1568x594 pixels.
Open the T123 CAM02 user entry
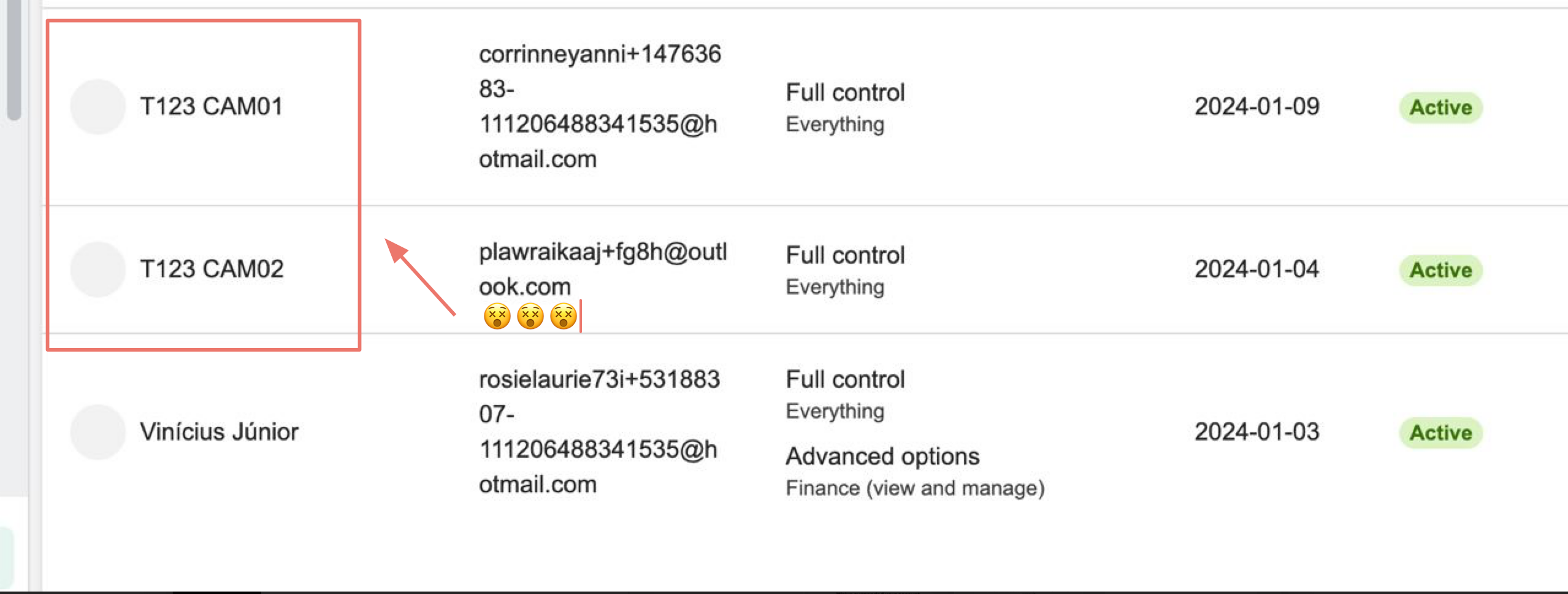[212, 269]
